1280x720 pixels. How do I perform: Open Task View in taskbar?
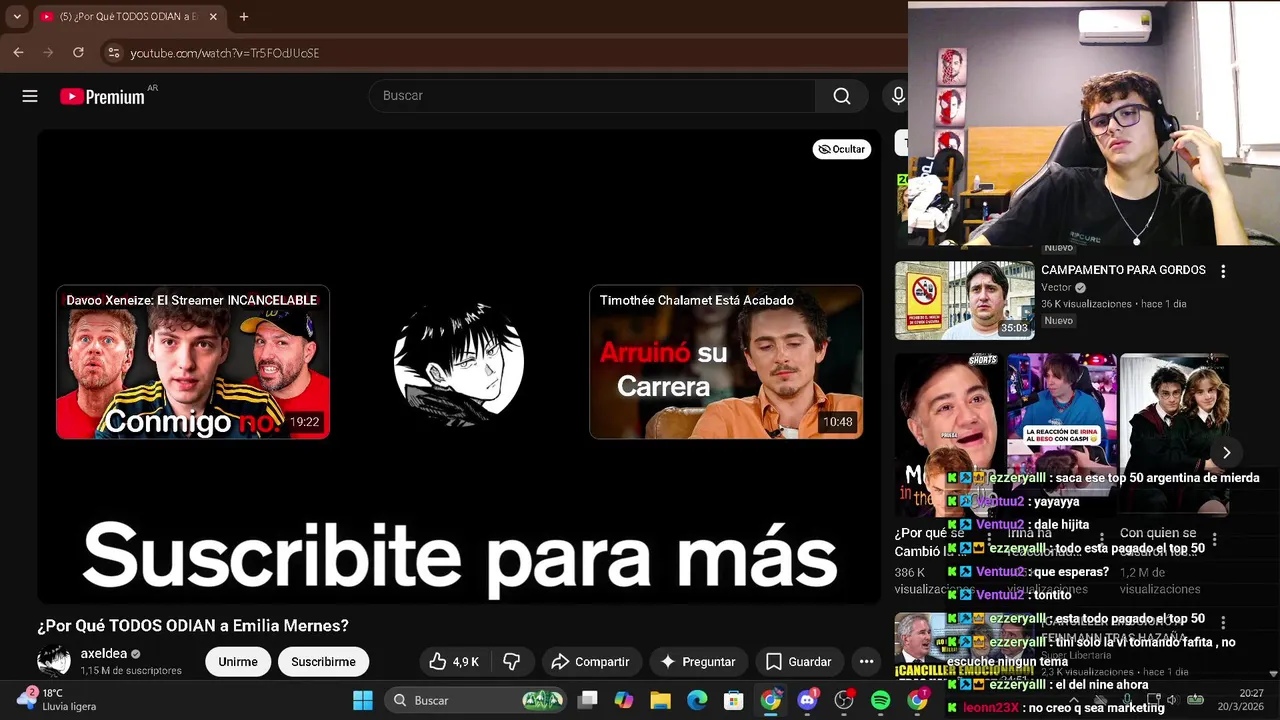click(588, 700)
